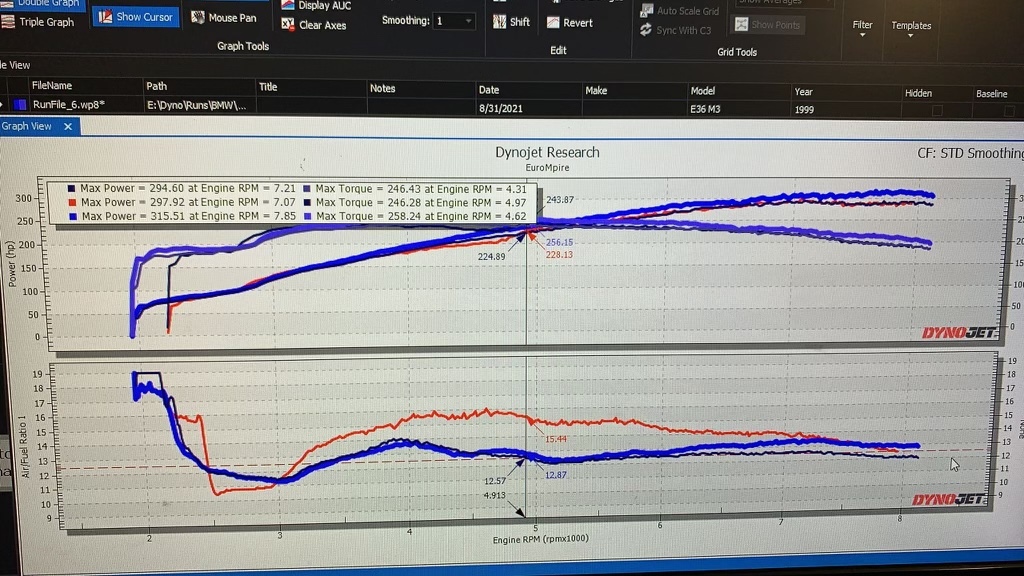This screenshot has width=1024, height=576.
Task: Check the Baseline box for RunFile_6
Action: [x=1009, y=110]
